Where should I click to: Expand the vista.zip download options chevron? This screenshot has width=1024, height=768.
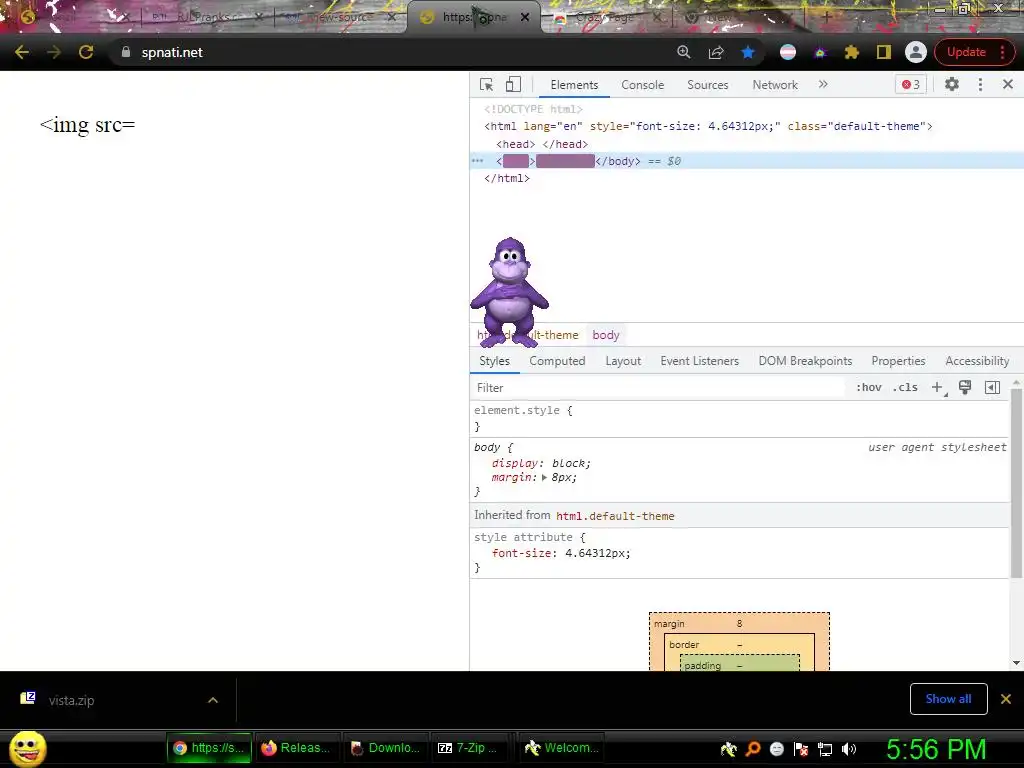213,700
